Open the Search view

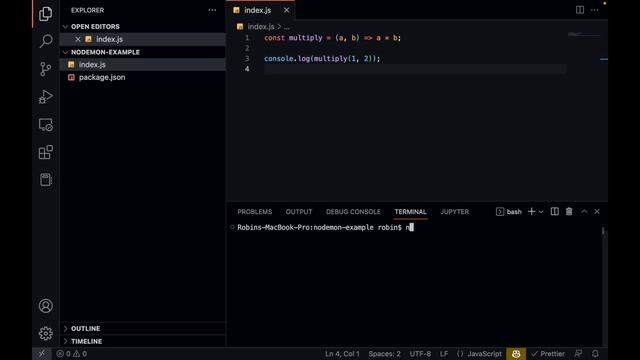46,41
